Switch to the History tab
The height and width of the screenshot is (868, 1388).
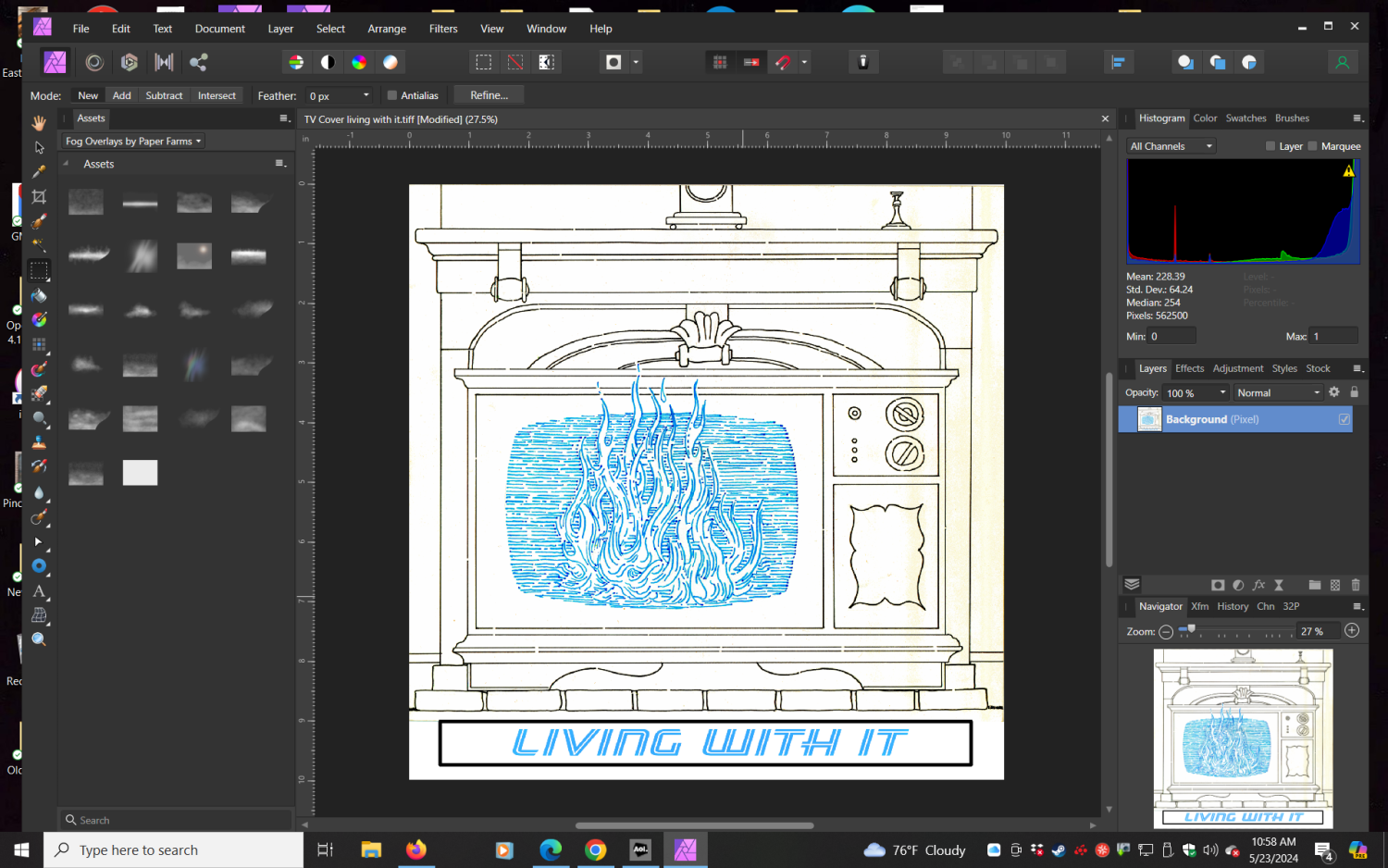(1232, 606)
